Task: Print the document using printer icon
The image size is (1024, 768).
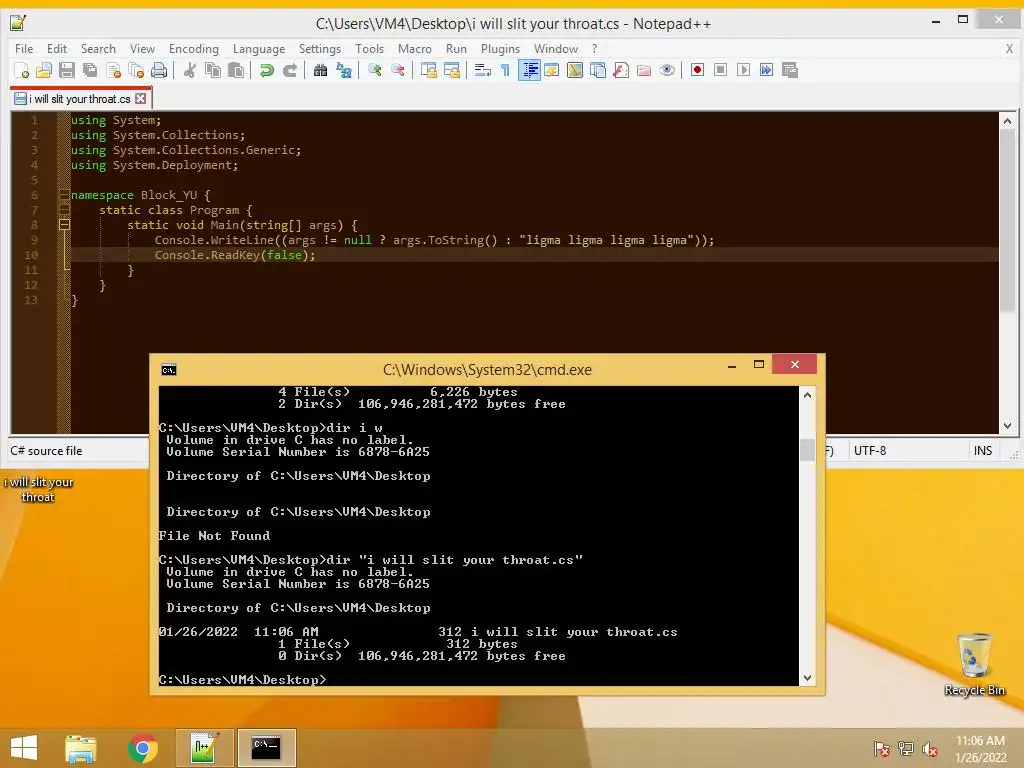Action: [159, 70]
